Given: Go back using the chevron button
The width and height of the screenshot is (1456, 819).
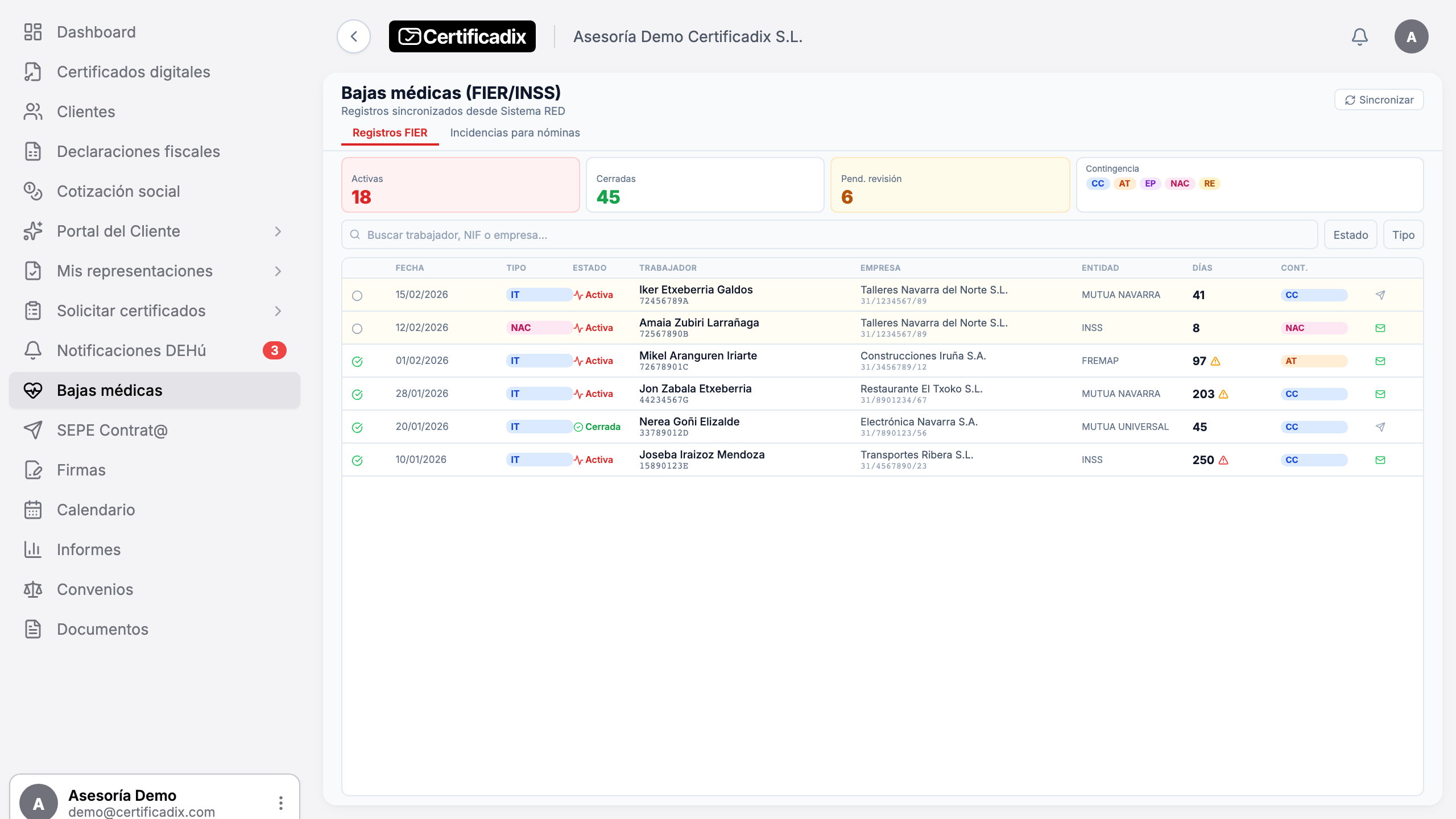Looking at the screenshot, I should [354, 37].
